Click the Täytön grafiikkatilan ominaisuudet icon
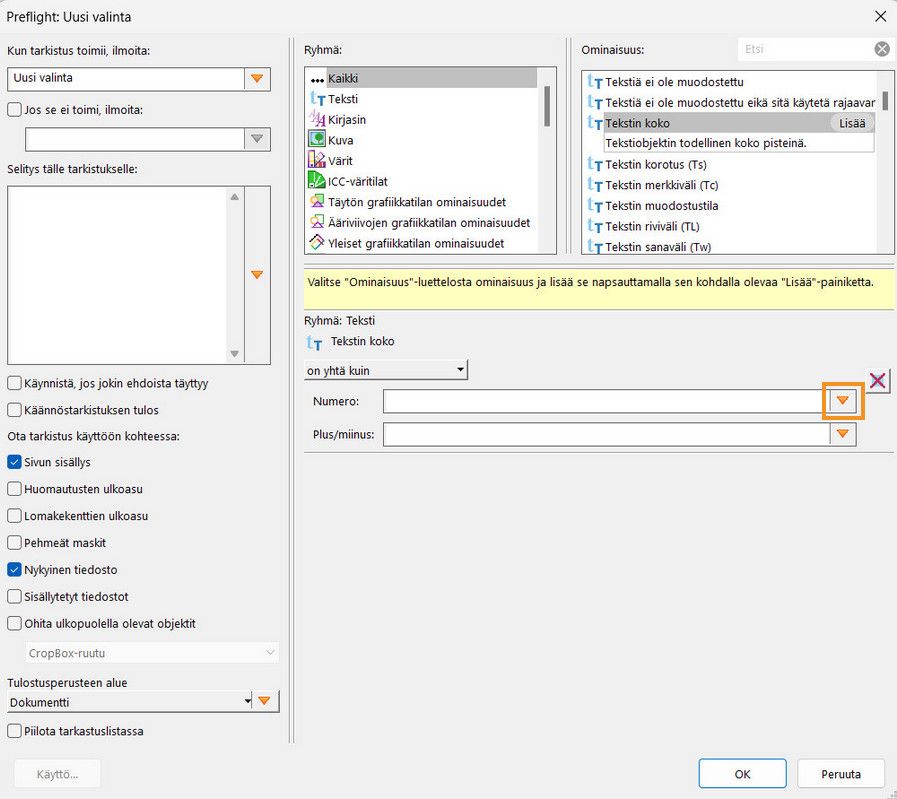The width and height of the screenshot is (897, 799). pyautogui.click(x=317, y=202)
